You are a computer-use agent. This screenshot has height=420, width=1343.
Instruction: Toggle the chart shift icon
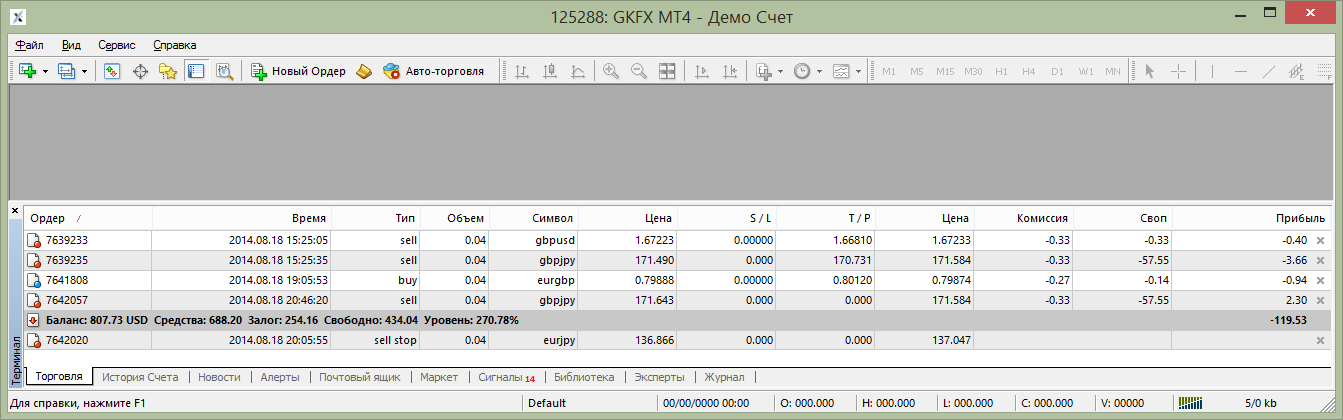(730, 71)
